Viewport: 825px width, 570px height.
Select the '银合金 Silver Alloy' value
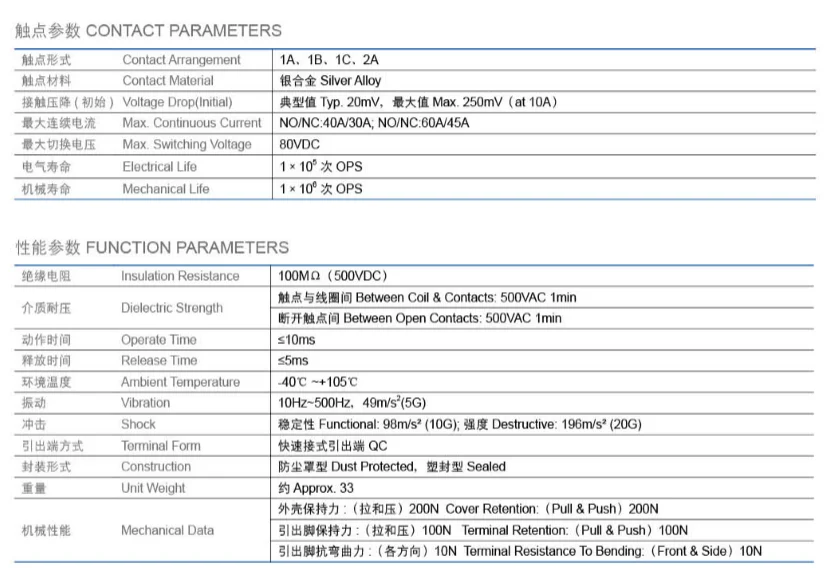click(x=330, y=81)
